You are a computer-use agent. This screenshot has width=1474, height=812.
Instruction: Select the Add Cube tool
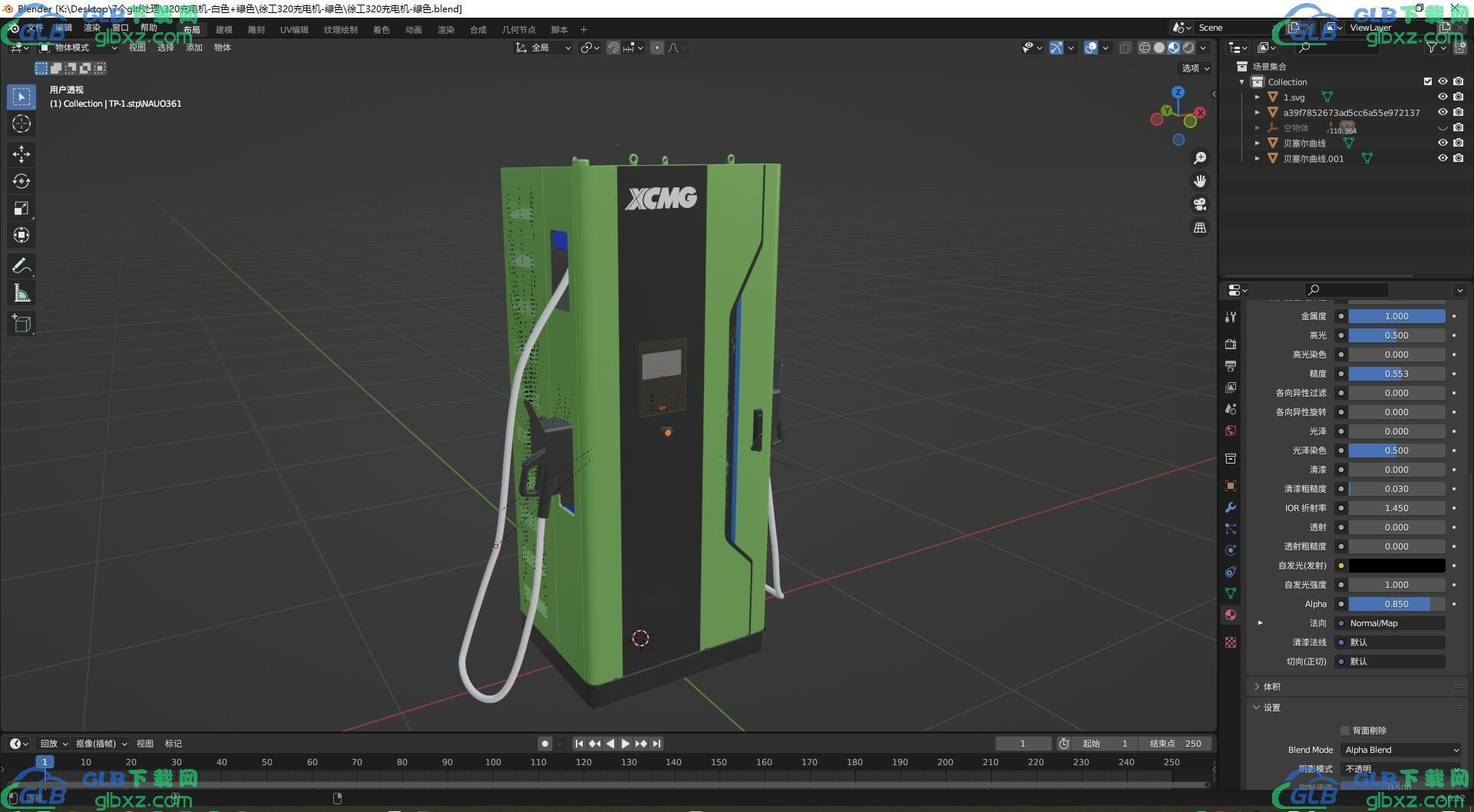click(x=21, y=323)
